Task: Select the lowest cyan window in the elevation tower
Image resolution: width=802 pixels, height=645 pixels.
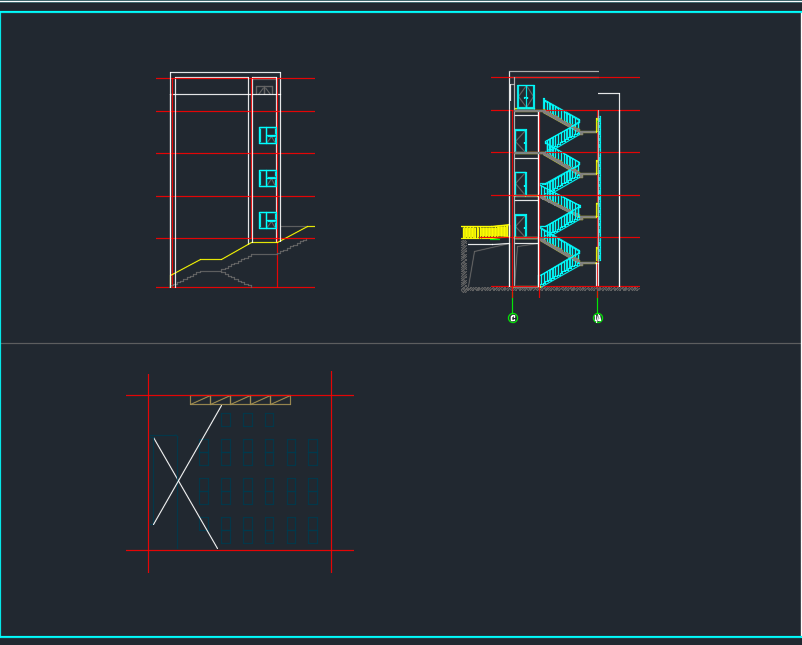Action: click(x=268, y=220)
